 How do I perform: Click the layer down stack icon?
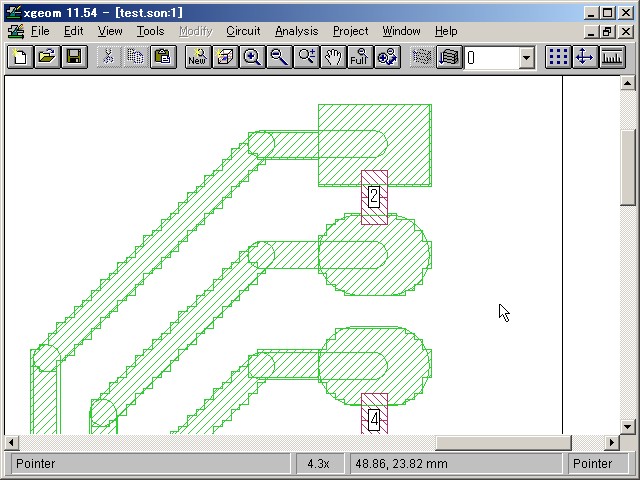pyautogui.click(x=449, y=57)
